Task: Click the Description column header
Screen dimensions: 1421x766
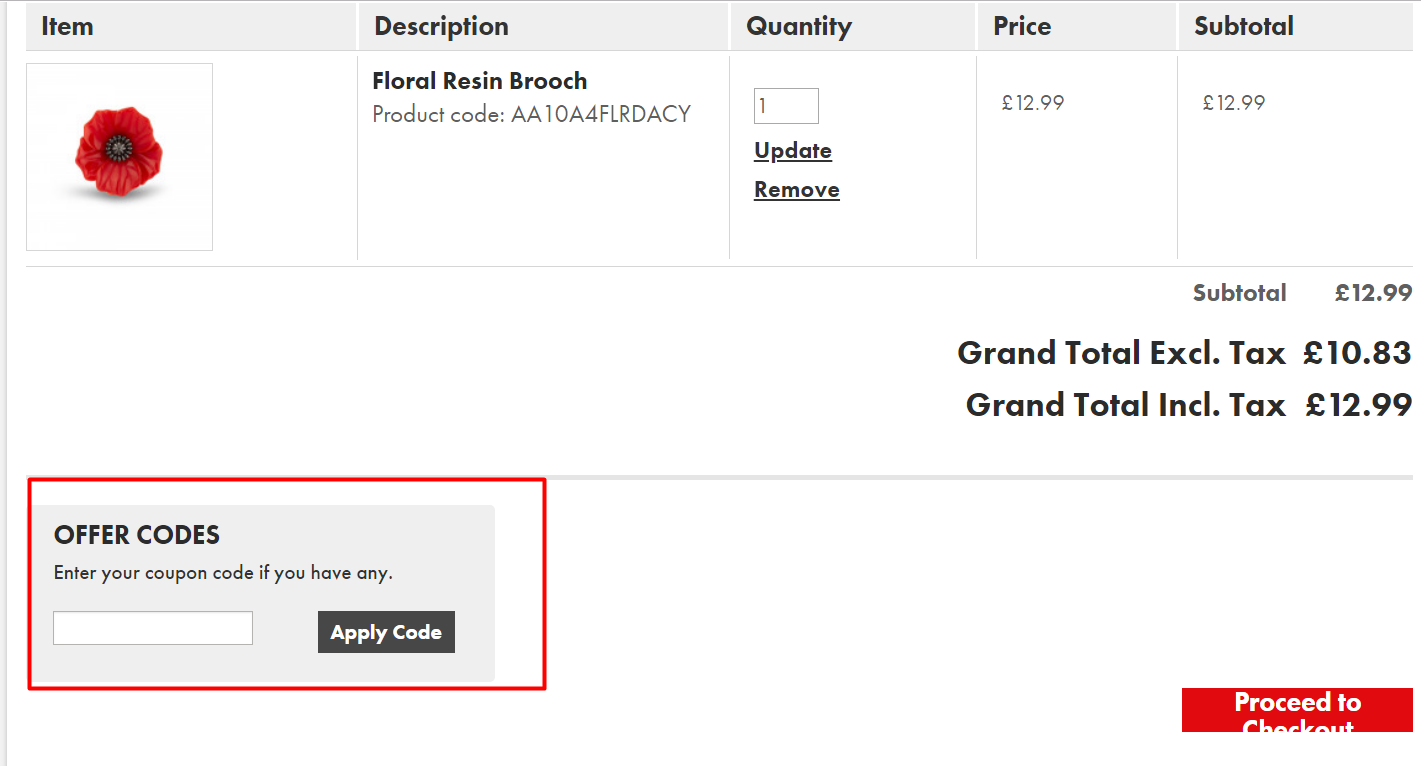Action: [441, 26]
